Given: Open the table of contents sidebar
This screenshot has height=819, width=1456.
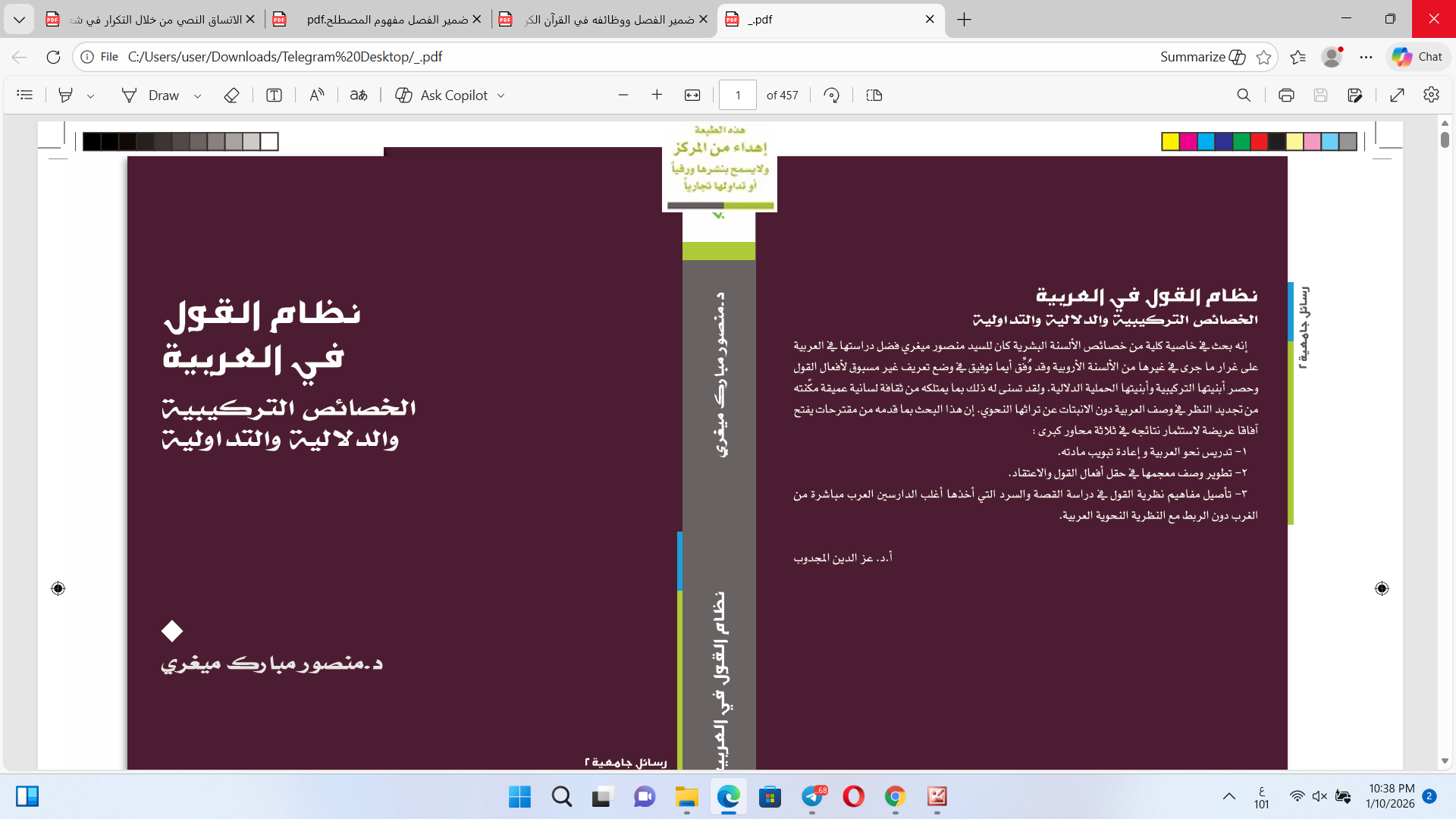Looking at the screenshot, I should (x=25, y=95).
